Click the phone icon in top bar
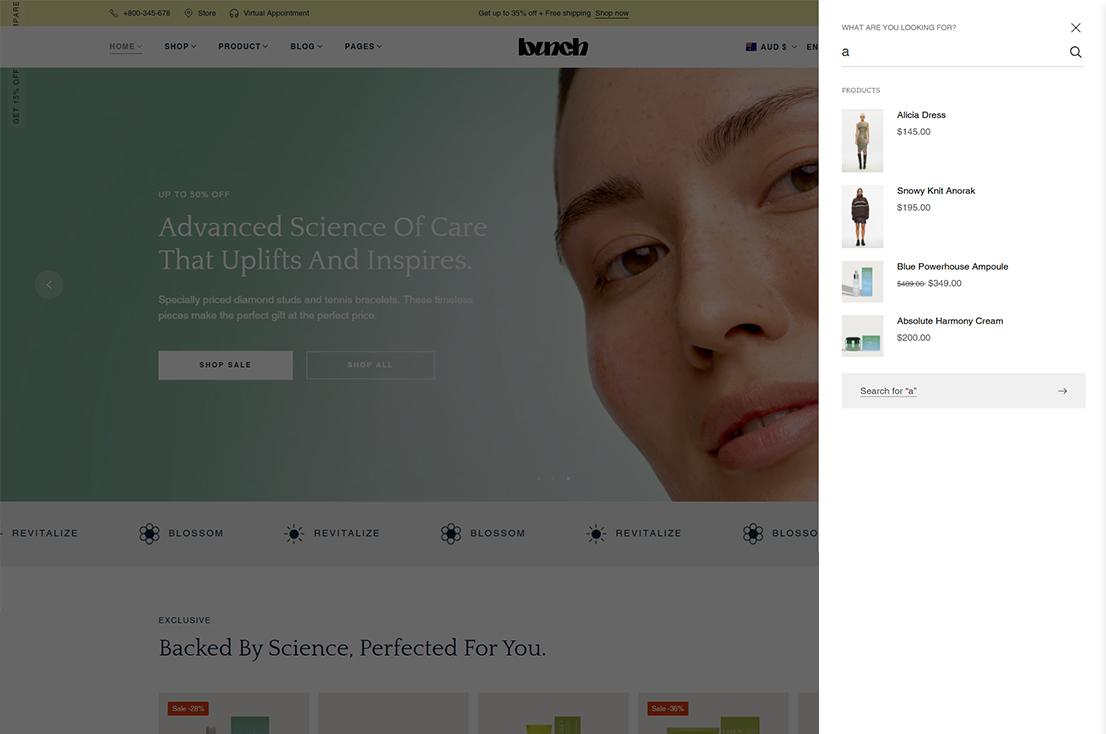The height and width of the screenshot is (734, 1106). tap(114, 14)
